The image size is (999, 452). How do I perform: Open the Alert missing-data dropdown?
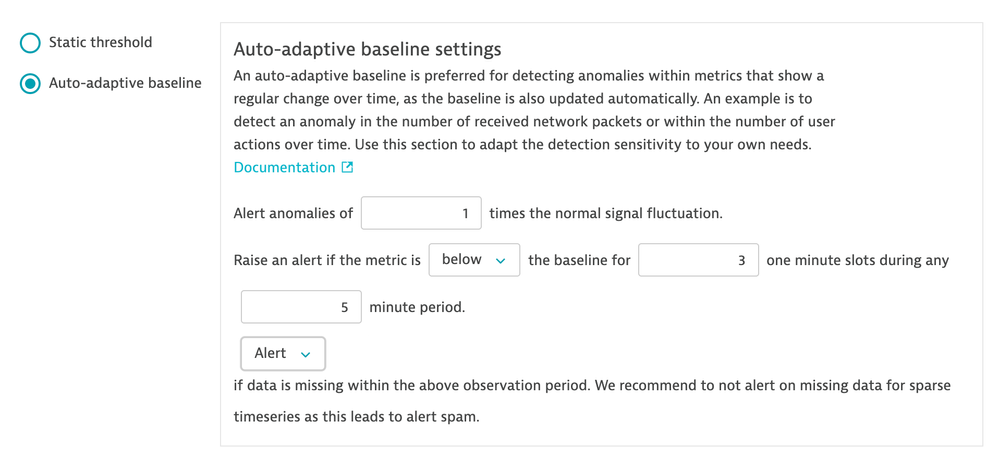pyautogui.click(x=282, y=353)
